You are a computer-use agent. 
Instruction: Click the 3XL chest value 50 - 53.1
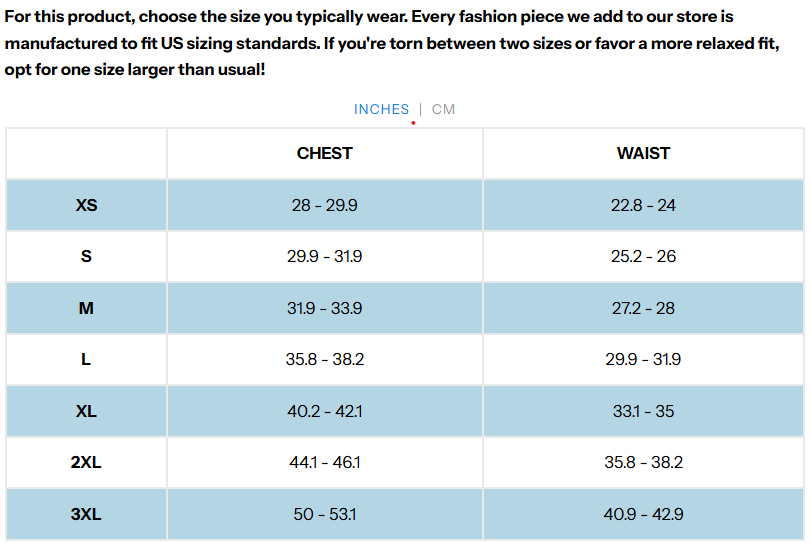tap(325, 514)
